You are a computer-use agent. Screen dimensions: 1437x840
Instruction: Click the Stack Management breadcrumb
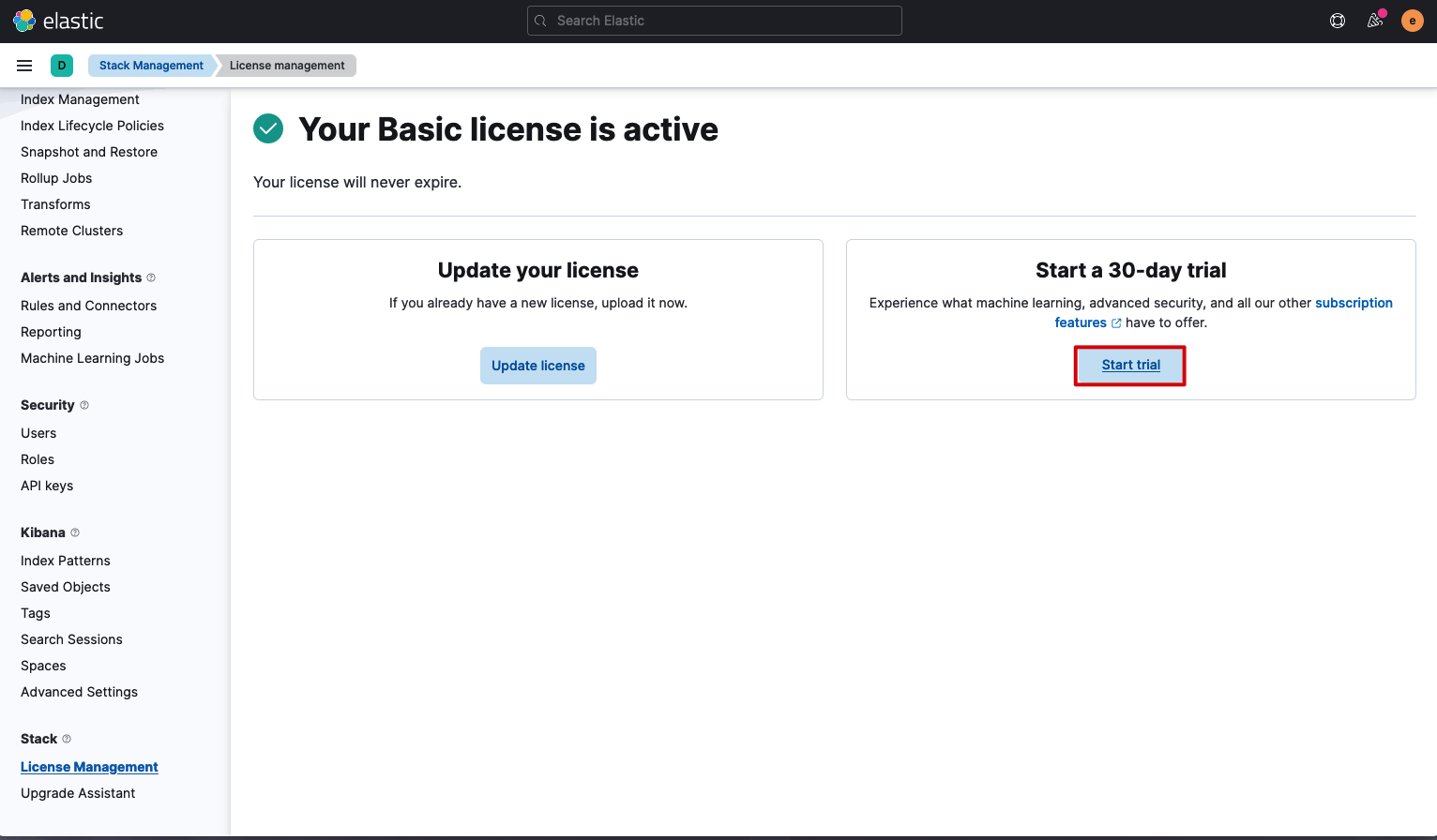151,66
